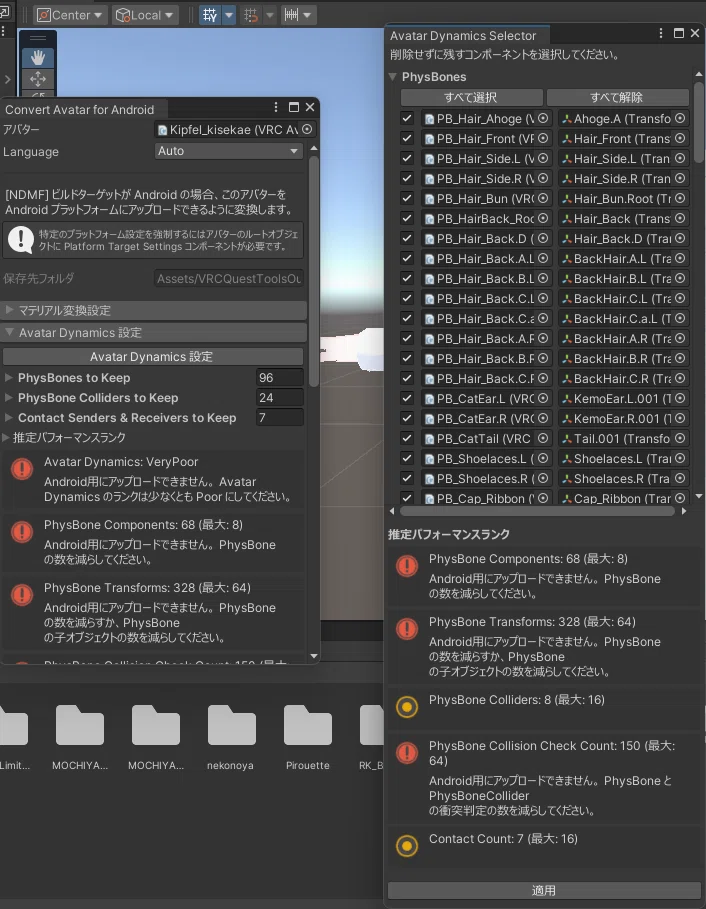Open the Language Auto dropdown
Screen dimensions: 706x909
[228, 151]
